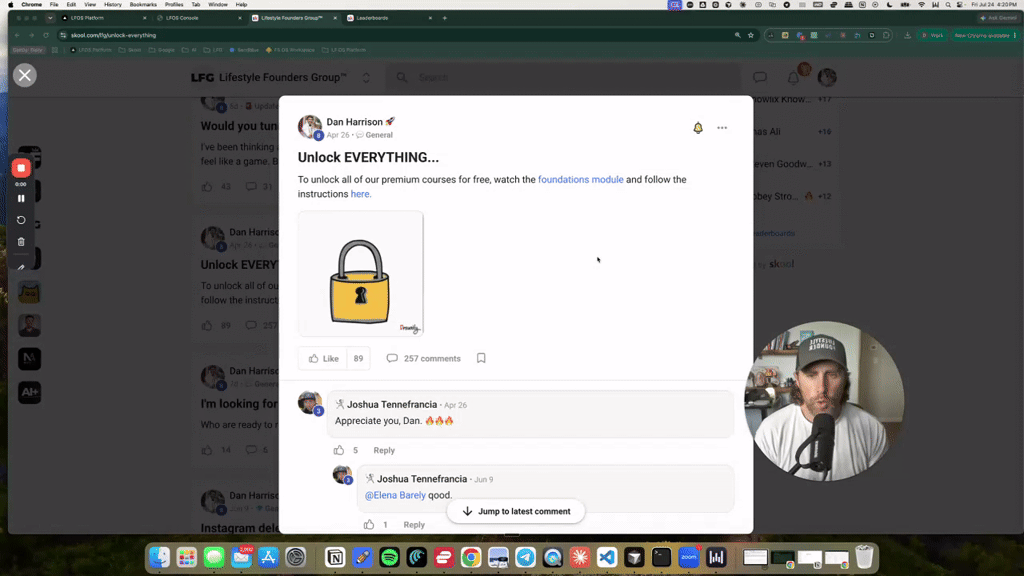
Task: Open the AI+ app in left sidebar
Action: 29,392
